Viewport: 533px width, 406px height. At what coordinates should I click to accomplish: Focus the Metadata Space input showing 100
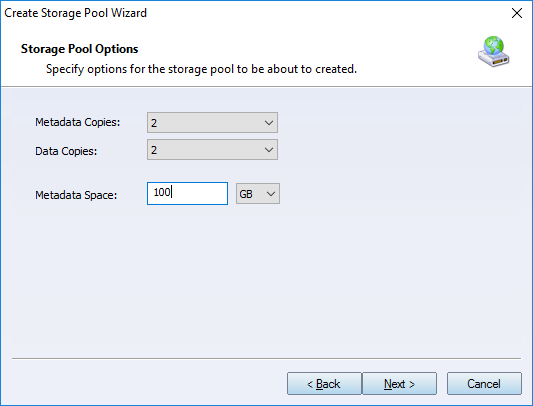pos(187,193)
